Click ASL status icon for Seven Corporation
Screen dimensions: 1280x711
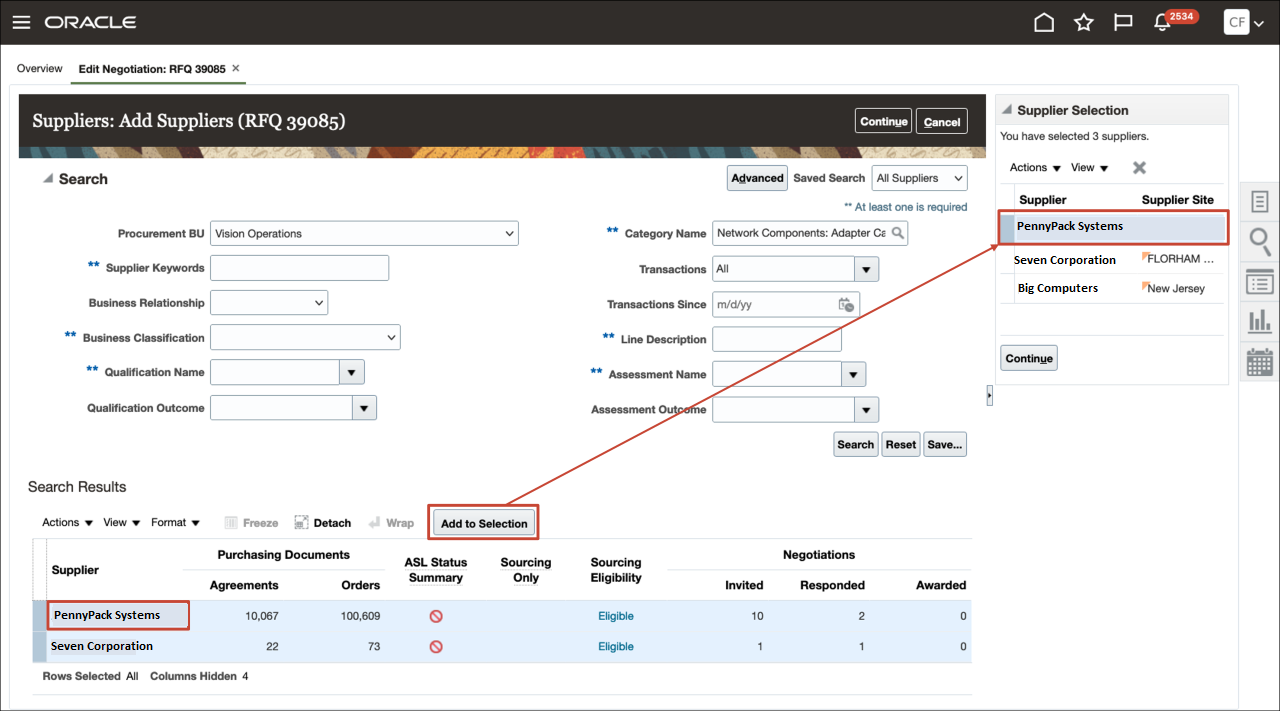pyautogui.click(x=436, y=647)
